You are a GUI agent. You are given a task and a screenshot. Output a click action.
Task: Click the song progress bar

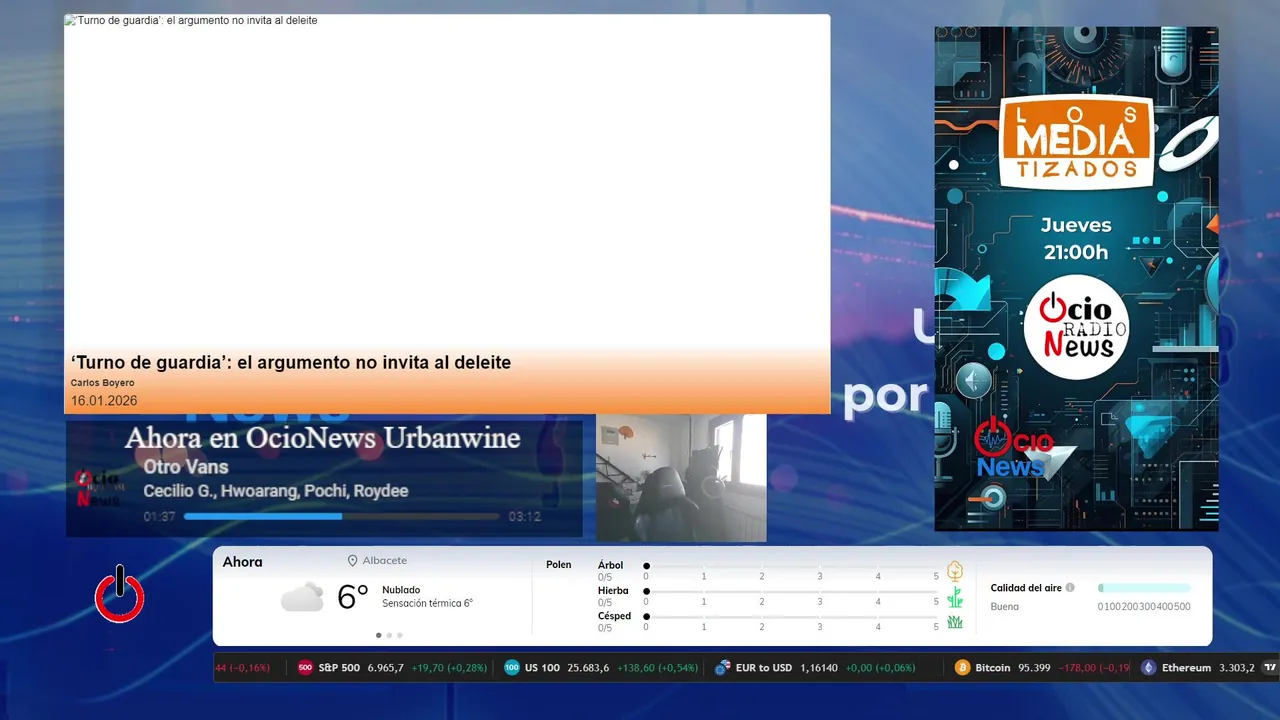[342, 517]
